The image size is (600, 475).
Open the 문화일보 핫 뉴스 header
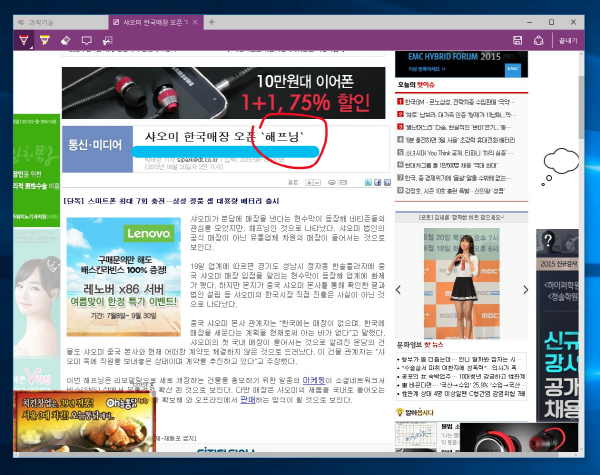420,345
